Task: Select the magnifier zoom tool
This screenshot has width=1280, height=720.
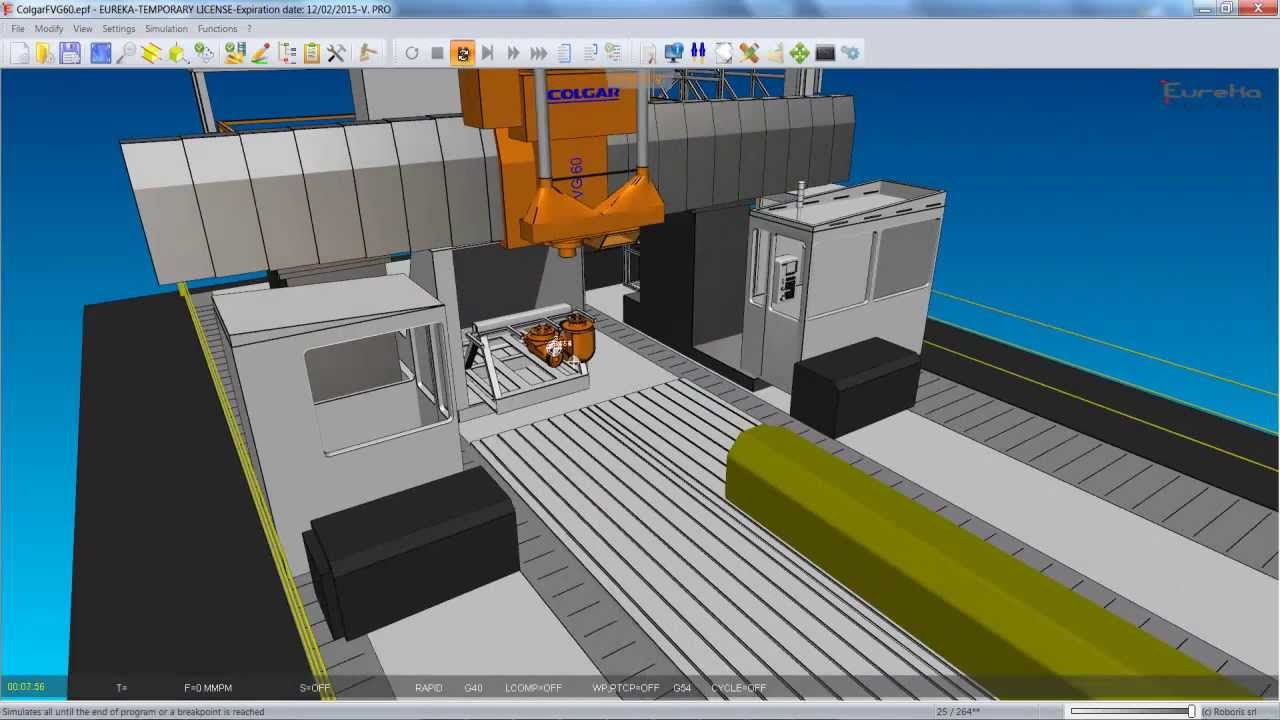Action: pos(126,53)
